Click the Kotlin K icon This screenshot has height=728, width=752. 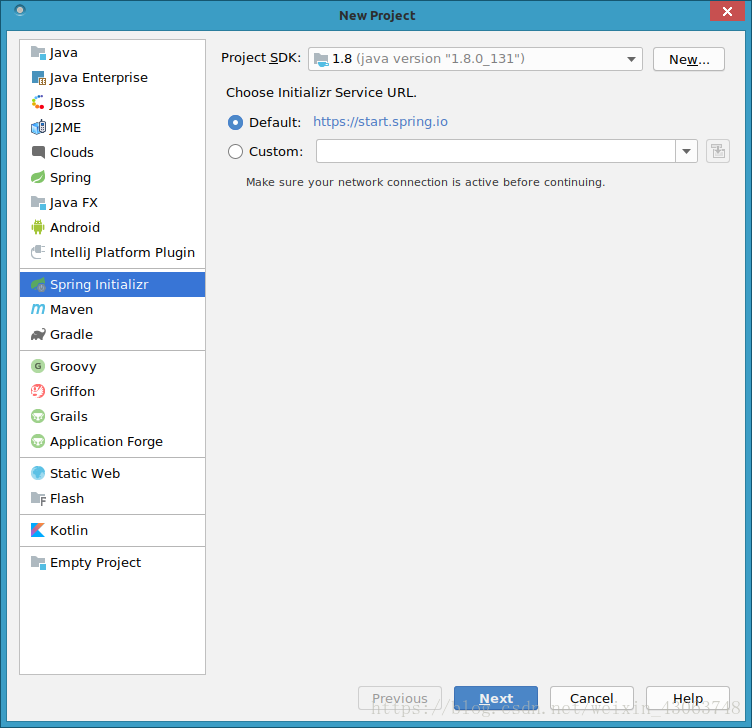[x=38, y=530]
